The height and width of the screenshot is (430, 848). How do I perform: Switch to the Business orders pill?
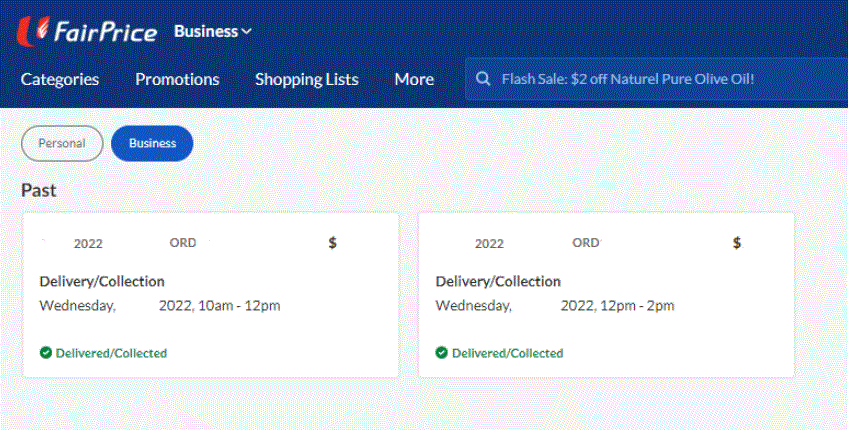point(152,143)
